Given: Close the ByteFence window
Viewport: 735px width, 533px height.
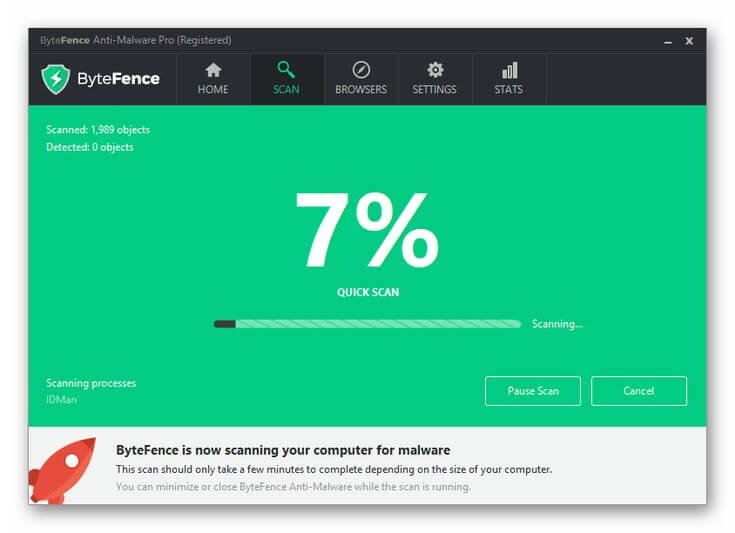Looking at the screenshot, I should coord(689,41).
